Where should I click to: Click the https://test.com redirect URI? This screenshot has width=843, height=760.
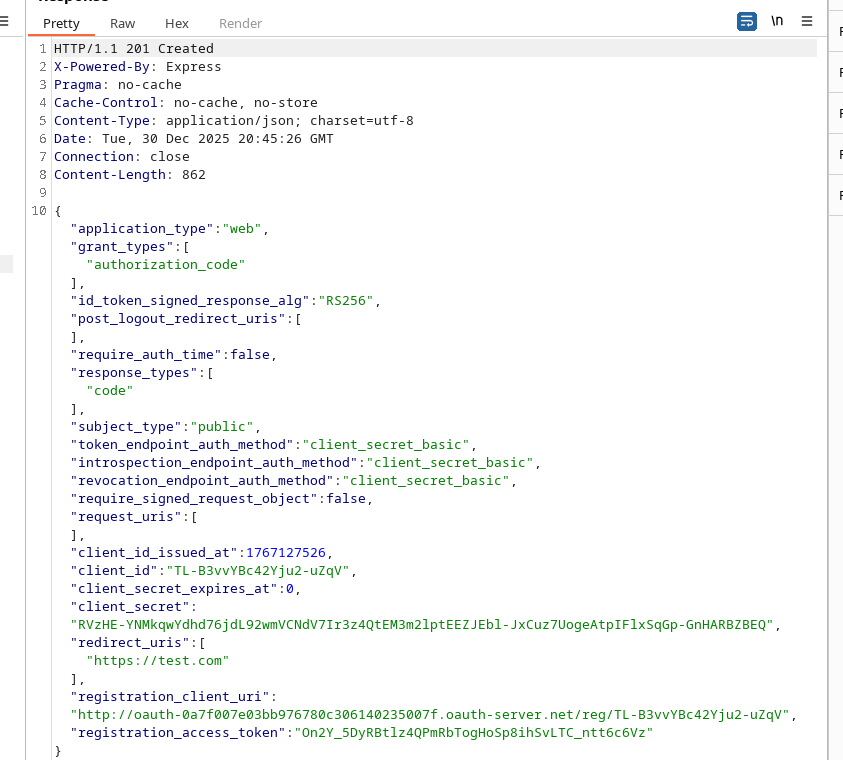(158, 661)
